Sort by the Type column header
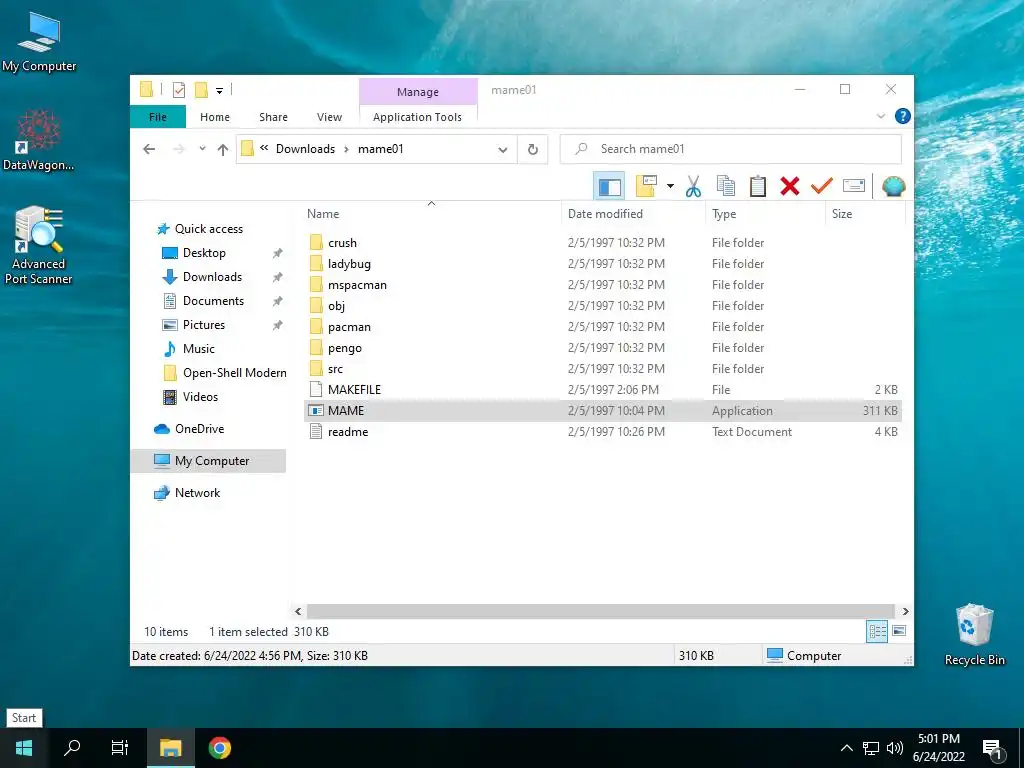Image resolution: width=1024 pixels, height=768 pixels. coord(765,214)
